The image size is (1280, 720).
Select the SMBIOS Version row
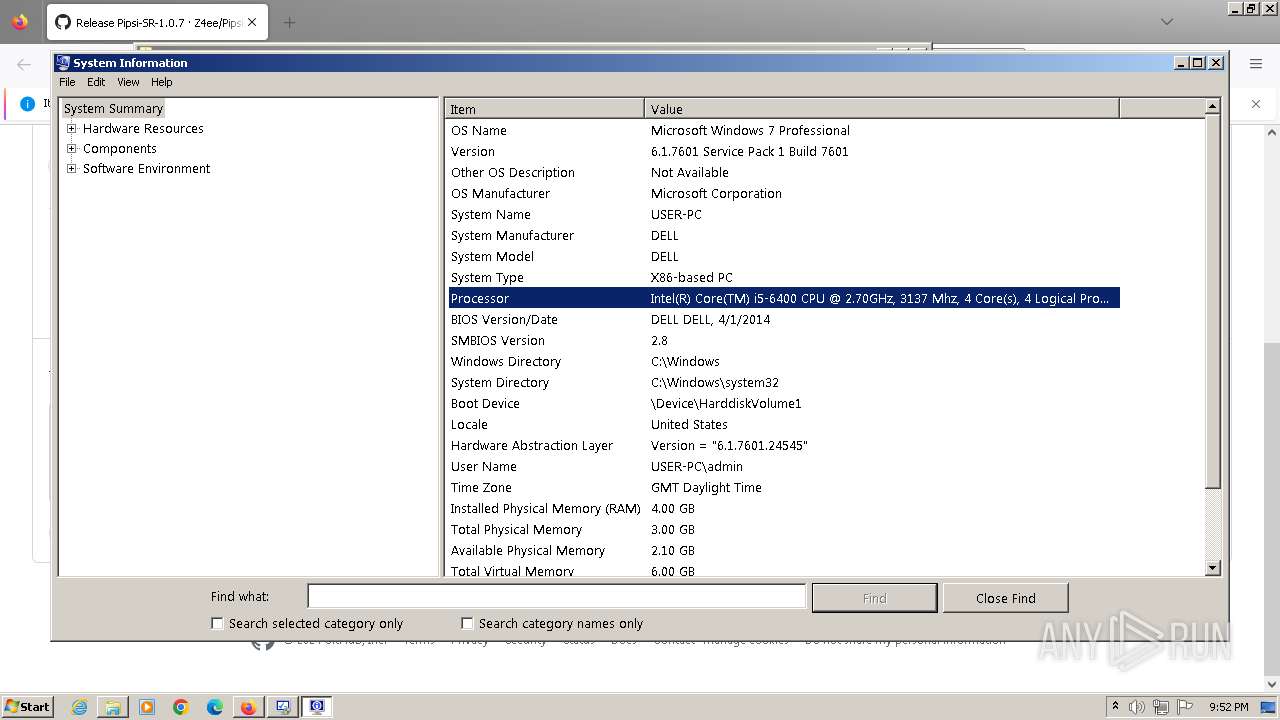[783, 341]
